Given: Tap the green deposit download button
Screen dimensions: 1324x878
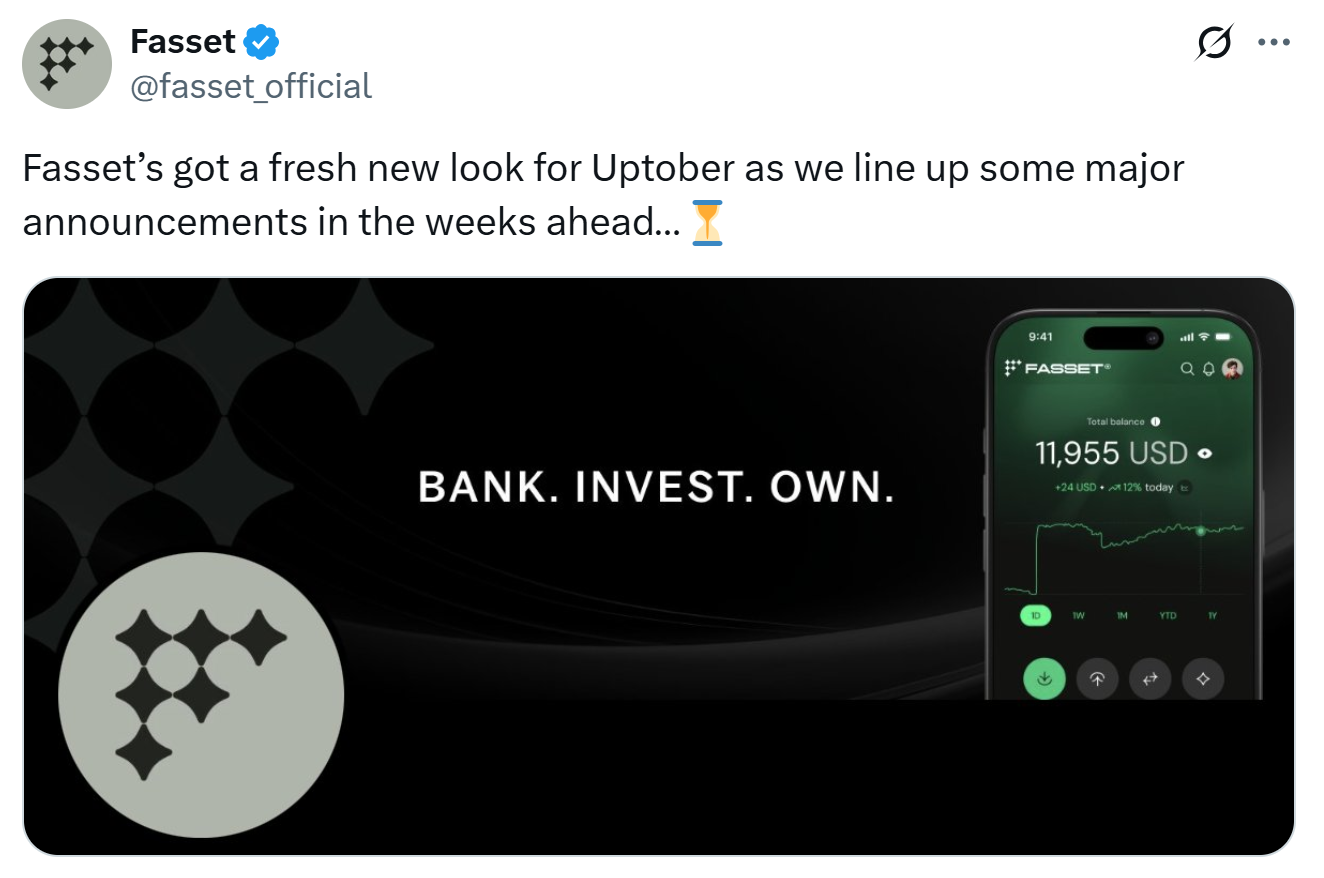Looking at the screenshot, I should click(1044, 679).
